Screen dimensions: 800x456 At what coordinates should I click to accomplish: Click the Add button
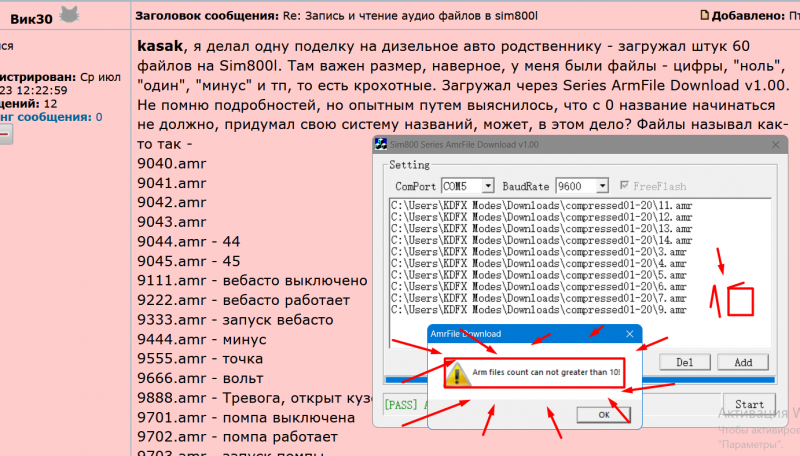pyautogui.click(x=743, y=362)
